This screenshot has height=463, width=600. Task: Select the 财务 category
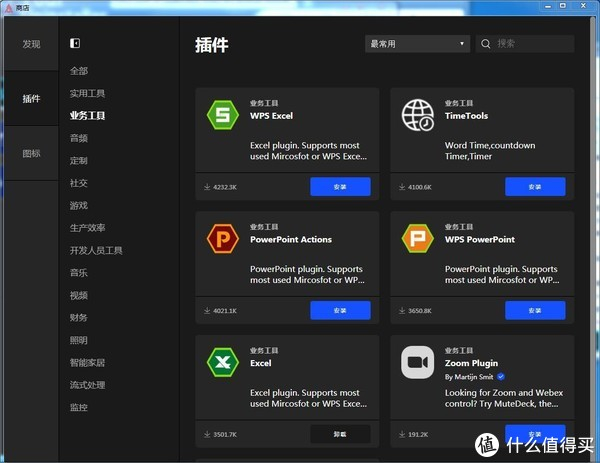click(x=79, y=318)
